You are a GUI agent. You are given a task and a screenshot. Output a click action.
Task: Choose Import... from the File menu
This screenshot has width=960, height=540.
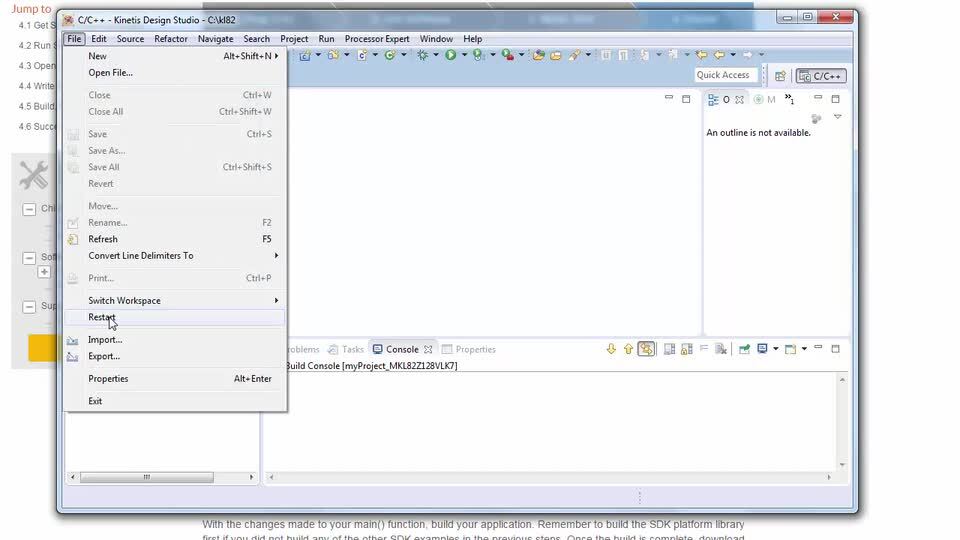[175, 339]
